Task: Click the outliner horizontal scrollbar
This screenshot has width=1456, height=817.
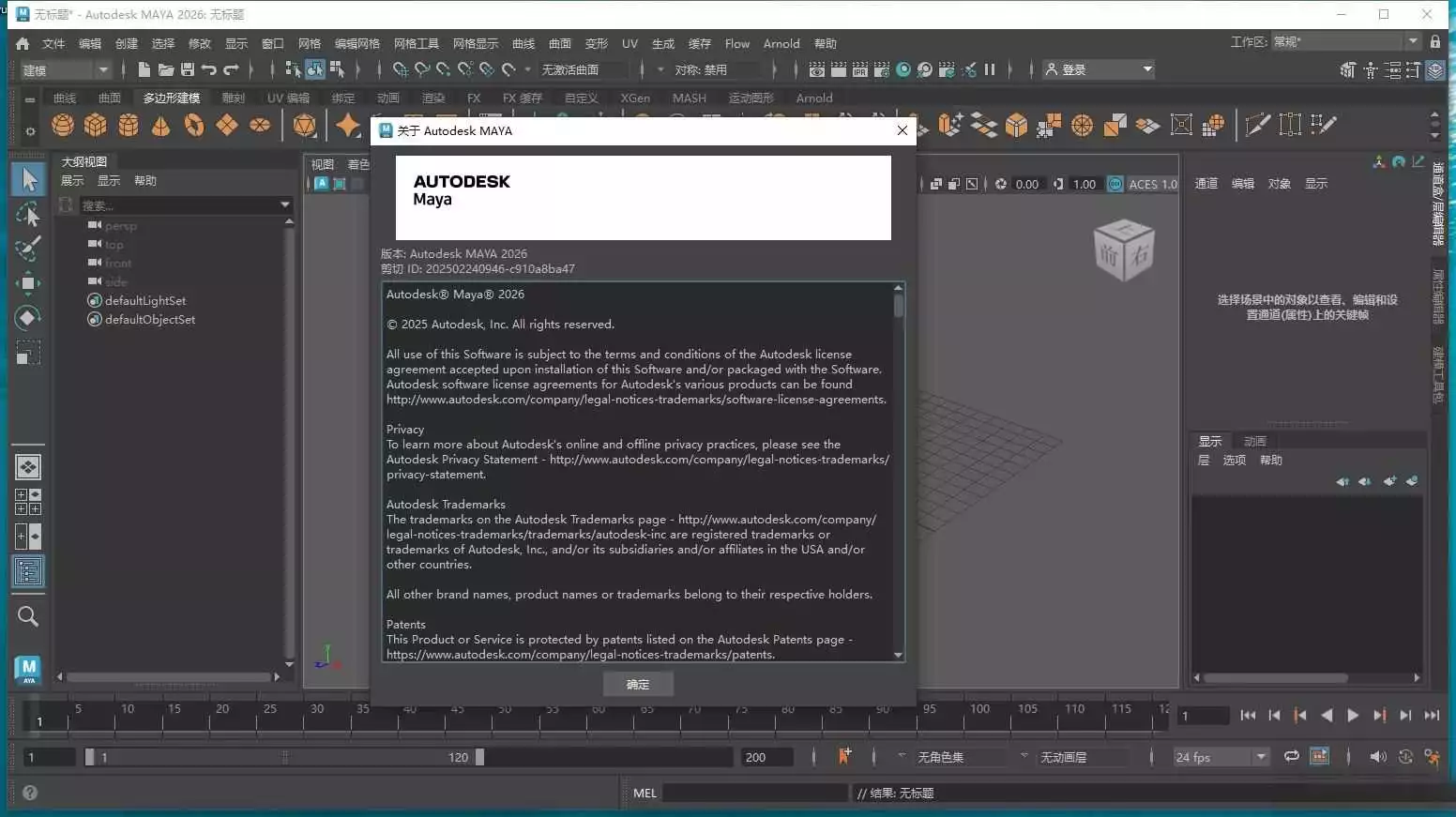Action: pos(169,676)
